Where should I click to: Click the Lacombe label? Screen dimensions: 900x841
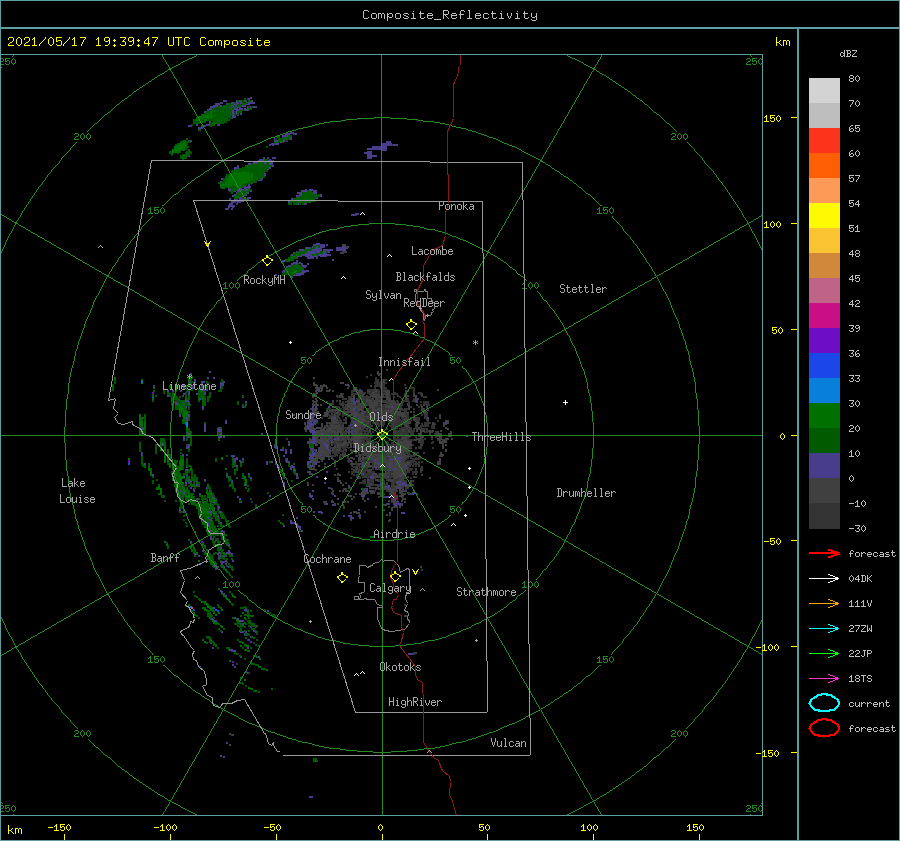(x=432, y=251)
